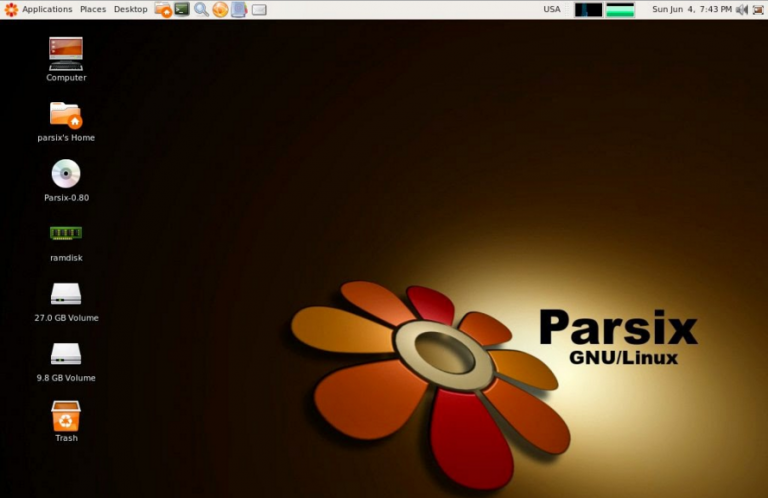Viewport: 768px width, 498px height.
Task: Open the green memory usage monitor graph
Action: pyautogui.click(x=620, y=10)
